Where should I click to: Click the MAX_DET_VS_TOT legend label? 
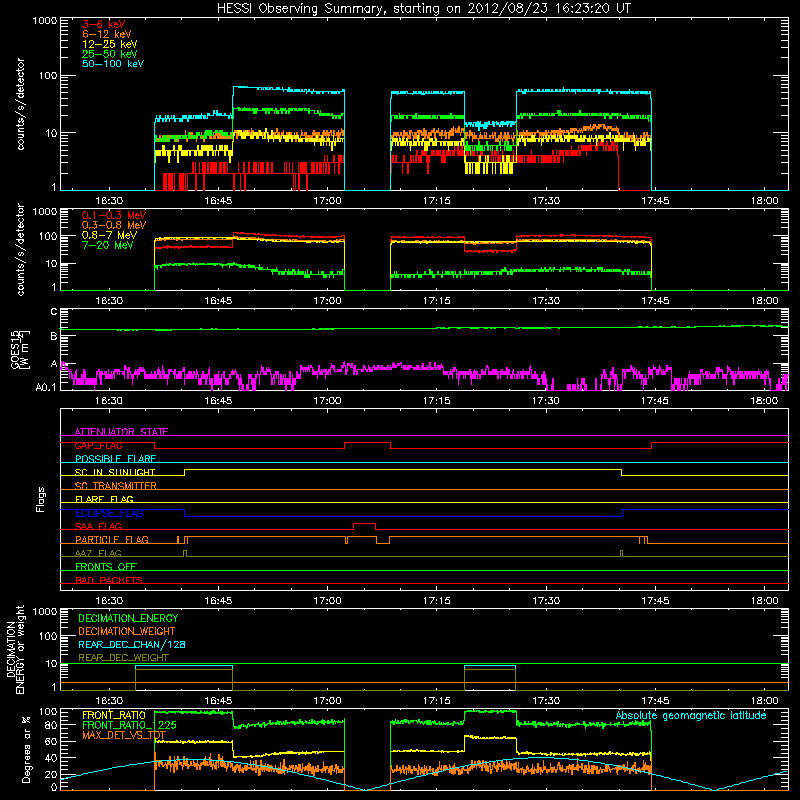click(x=124, y=735)
